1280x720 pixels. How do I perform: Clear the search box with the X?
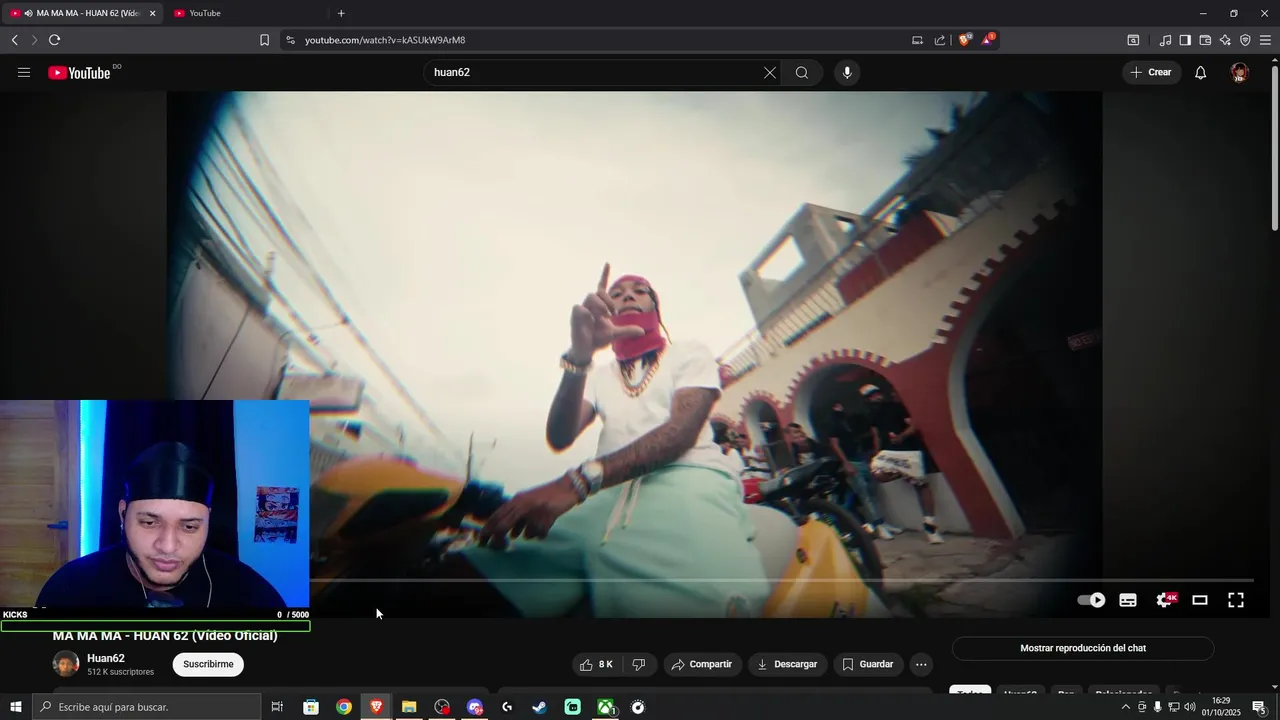770,72
